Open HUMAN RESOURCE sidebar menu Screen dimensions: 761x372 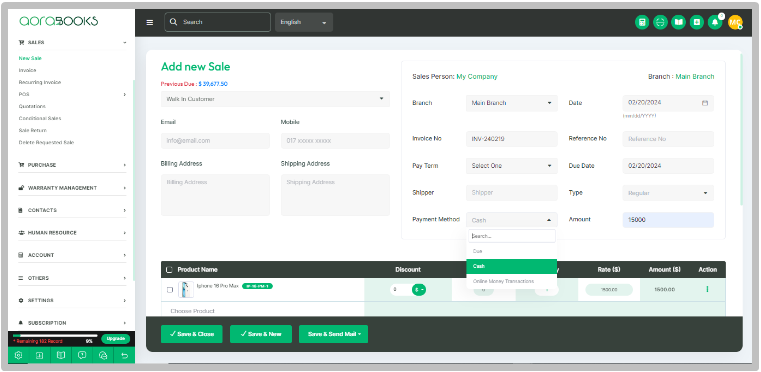pos(72,233)
